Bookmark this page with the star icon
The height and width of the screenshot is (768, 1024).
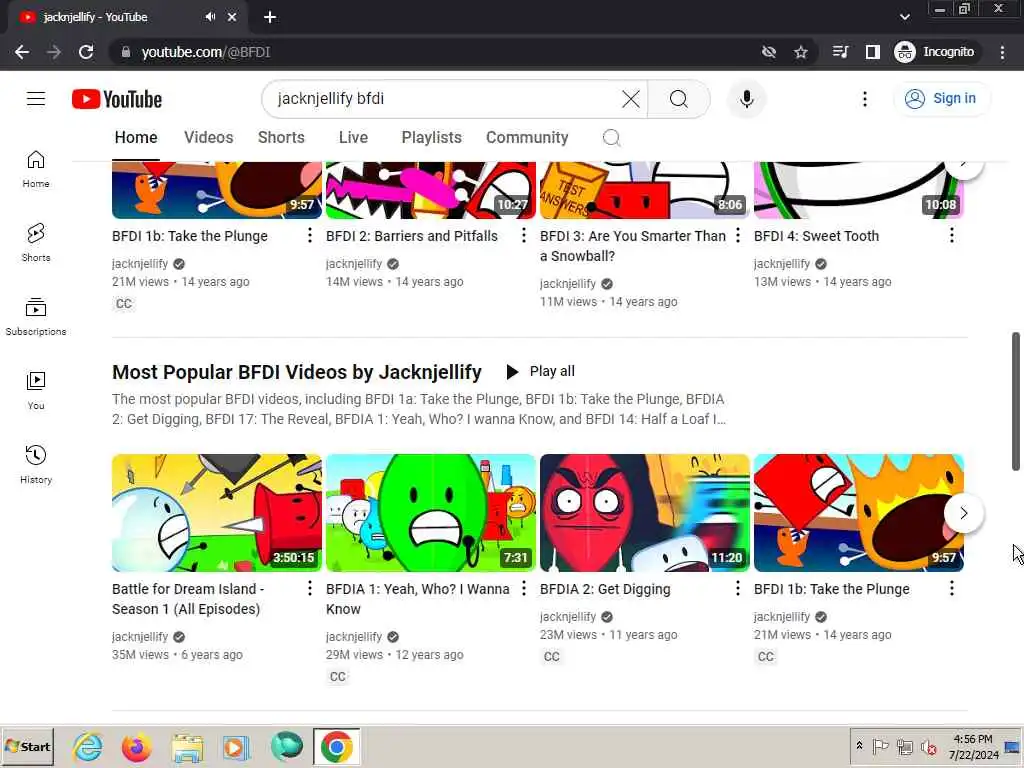pyautogui.click(x=801, y=52)
